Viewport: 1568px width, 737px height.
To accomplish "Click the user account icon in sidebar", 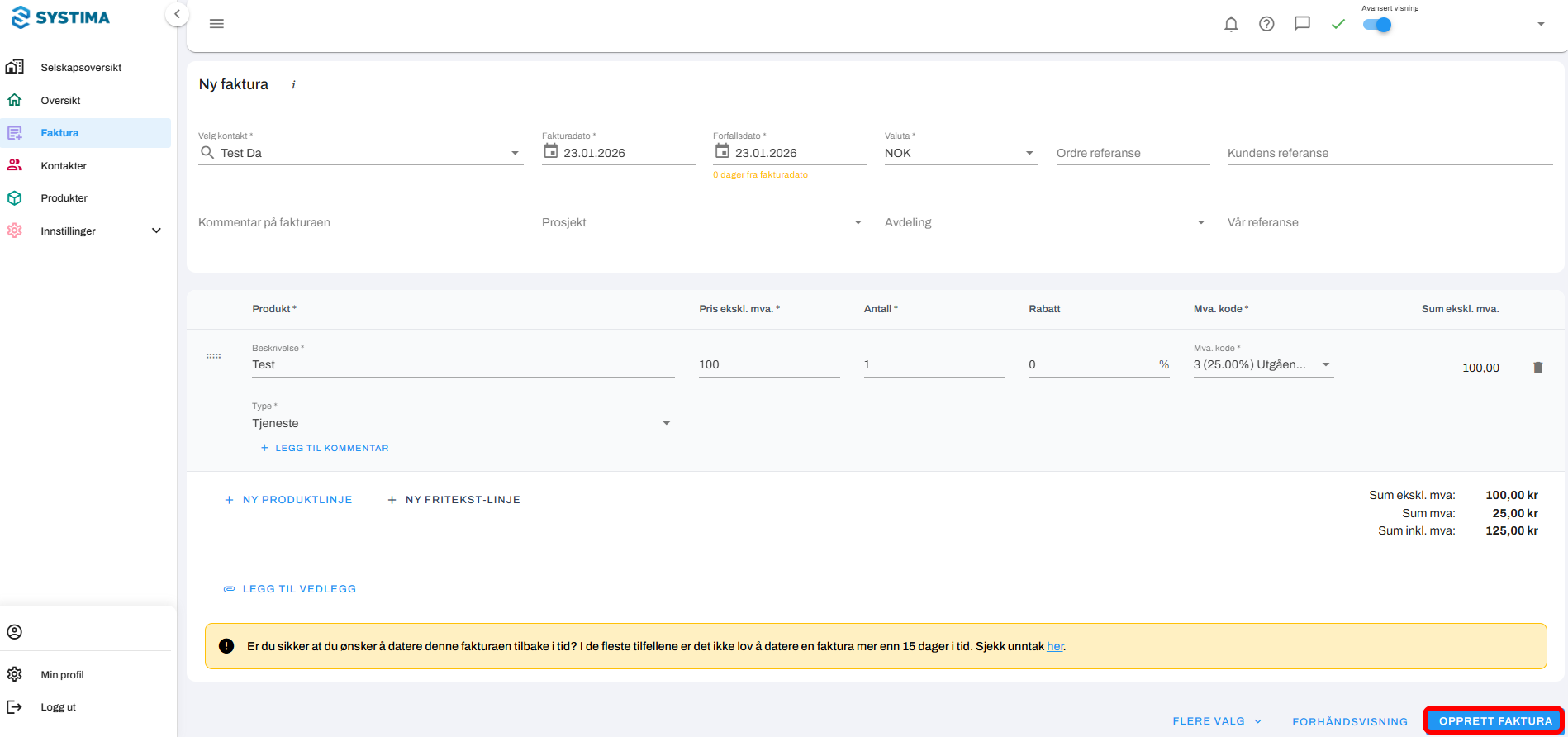I will click(15, 632).
